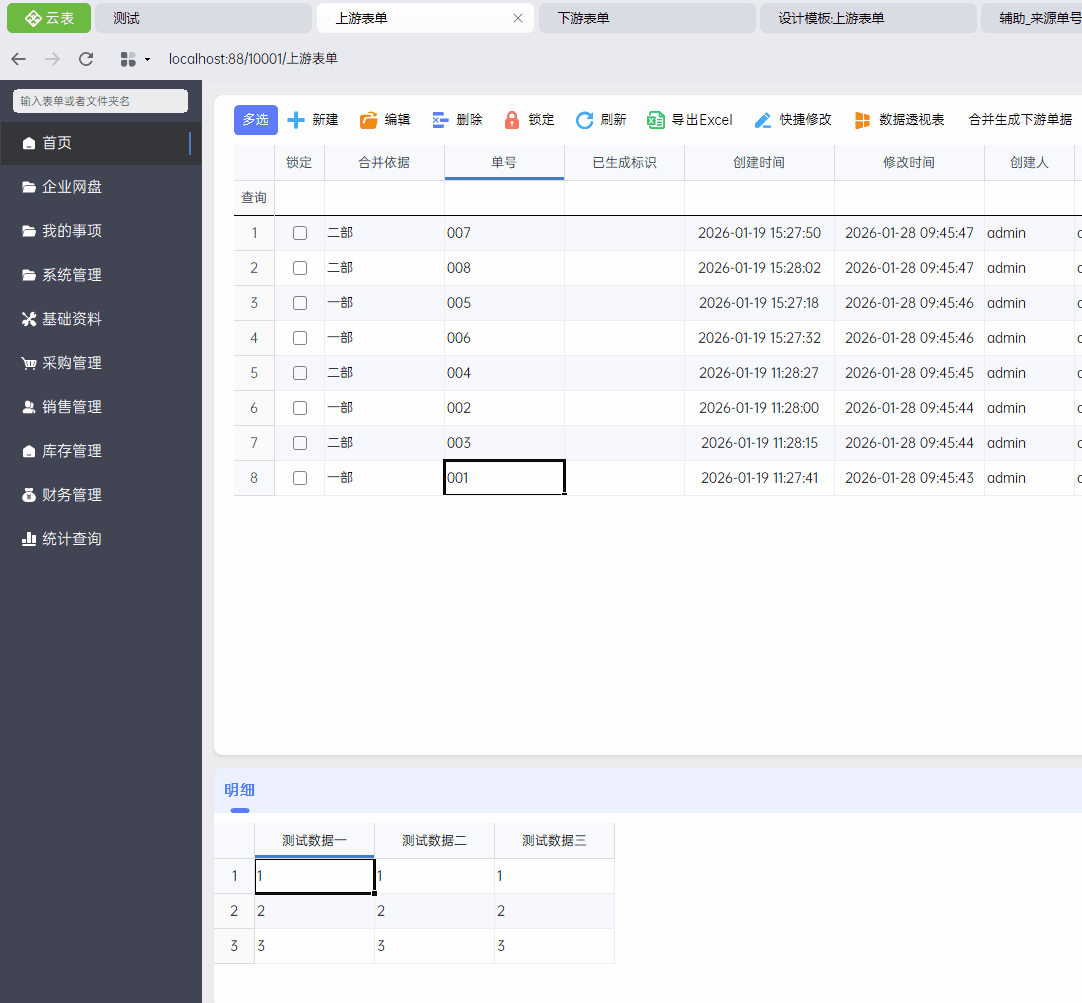Close the 上游表单 tab
This screenshot has height=1003, width=1082.
point(518,19)
